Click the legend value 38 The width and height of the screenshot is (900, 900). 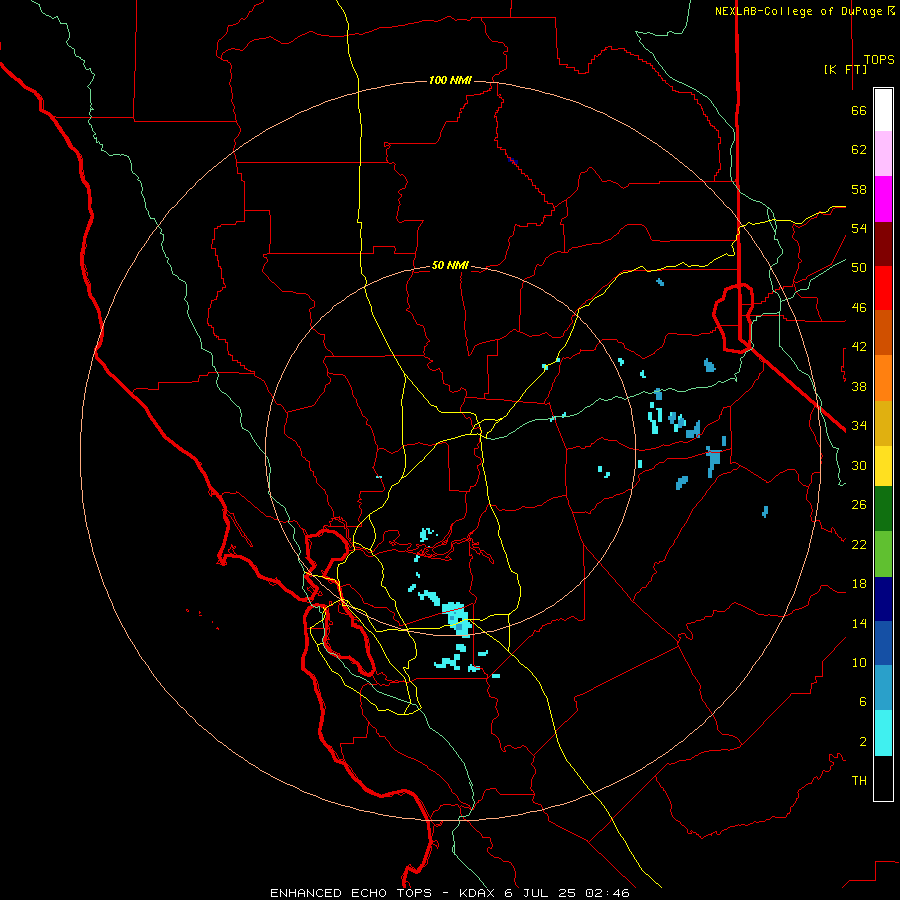(x=859, y=386)
